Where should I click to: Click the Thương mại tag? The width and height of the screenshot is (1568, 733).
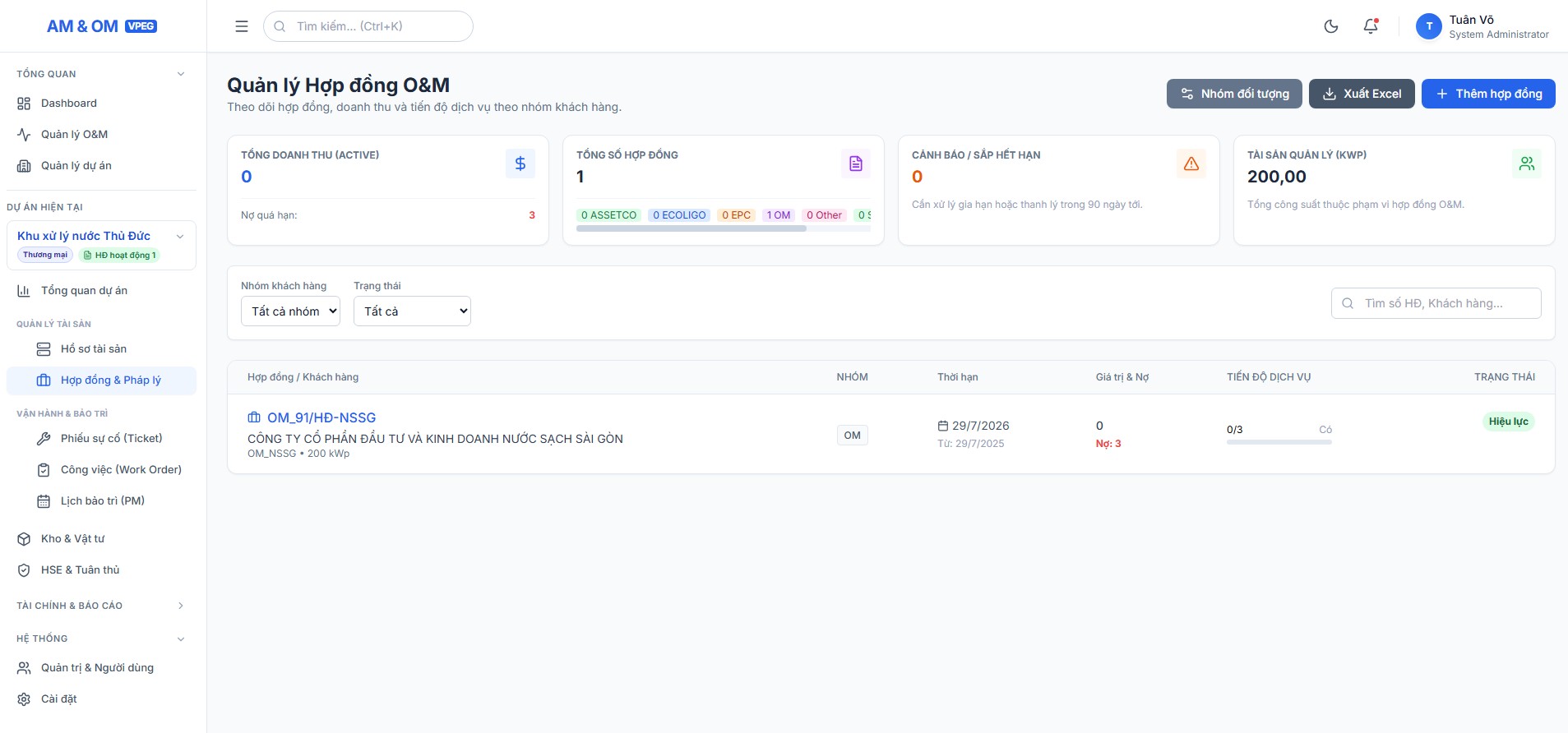click(45, 255)
